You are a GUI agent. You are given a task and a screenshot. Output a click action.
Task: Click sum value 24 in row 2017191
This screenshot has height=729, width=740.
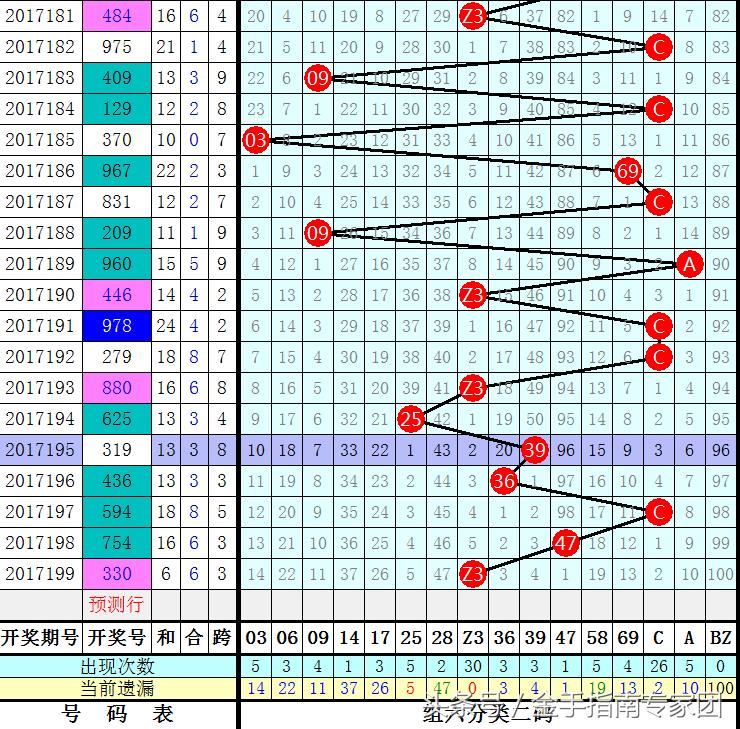(x=166, y=326)
